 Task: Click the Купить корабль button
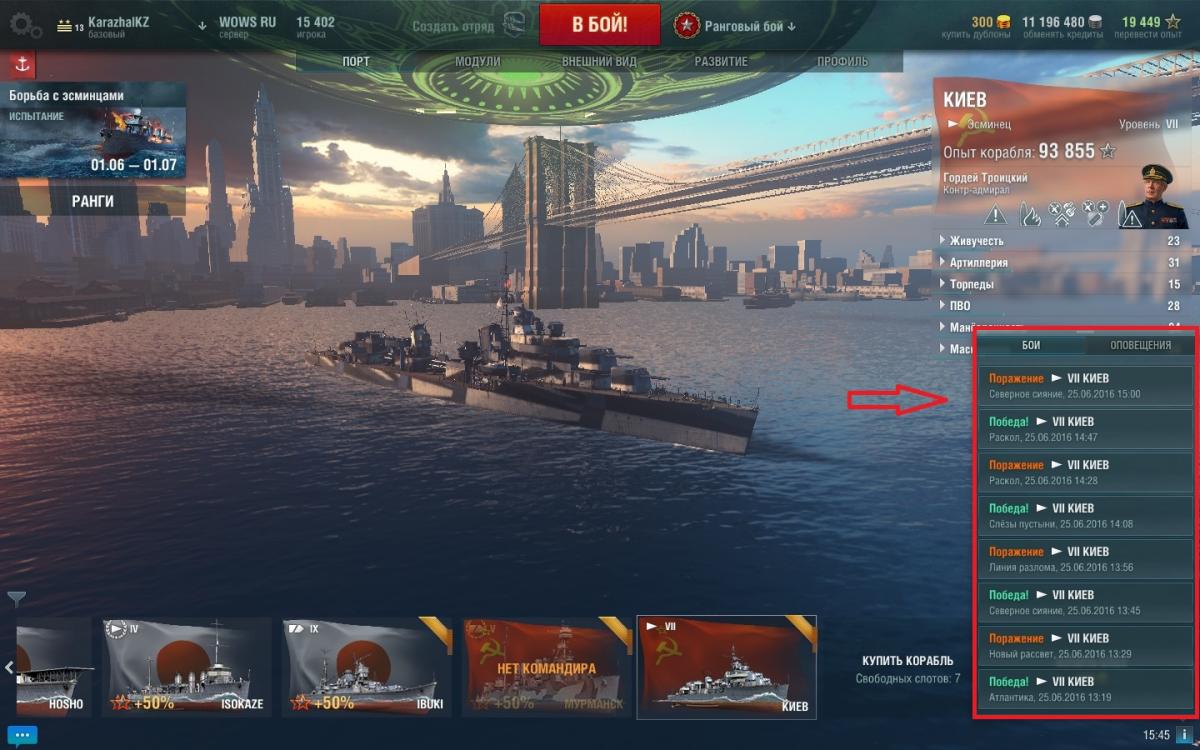pos(907,661)
